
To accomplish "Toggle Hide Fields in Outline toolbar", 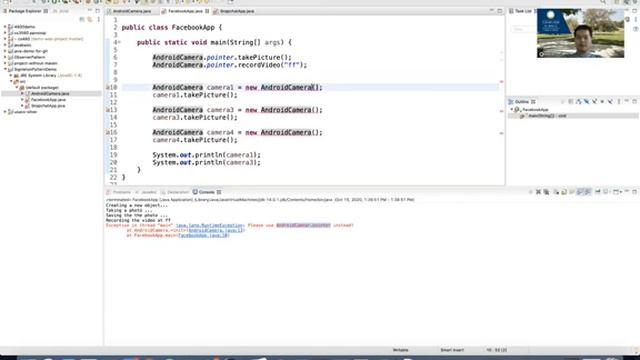I will pyautogui.click(x=587, y=102).
